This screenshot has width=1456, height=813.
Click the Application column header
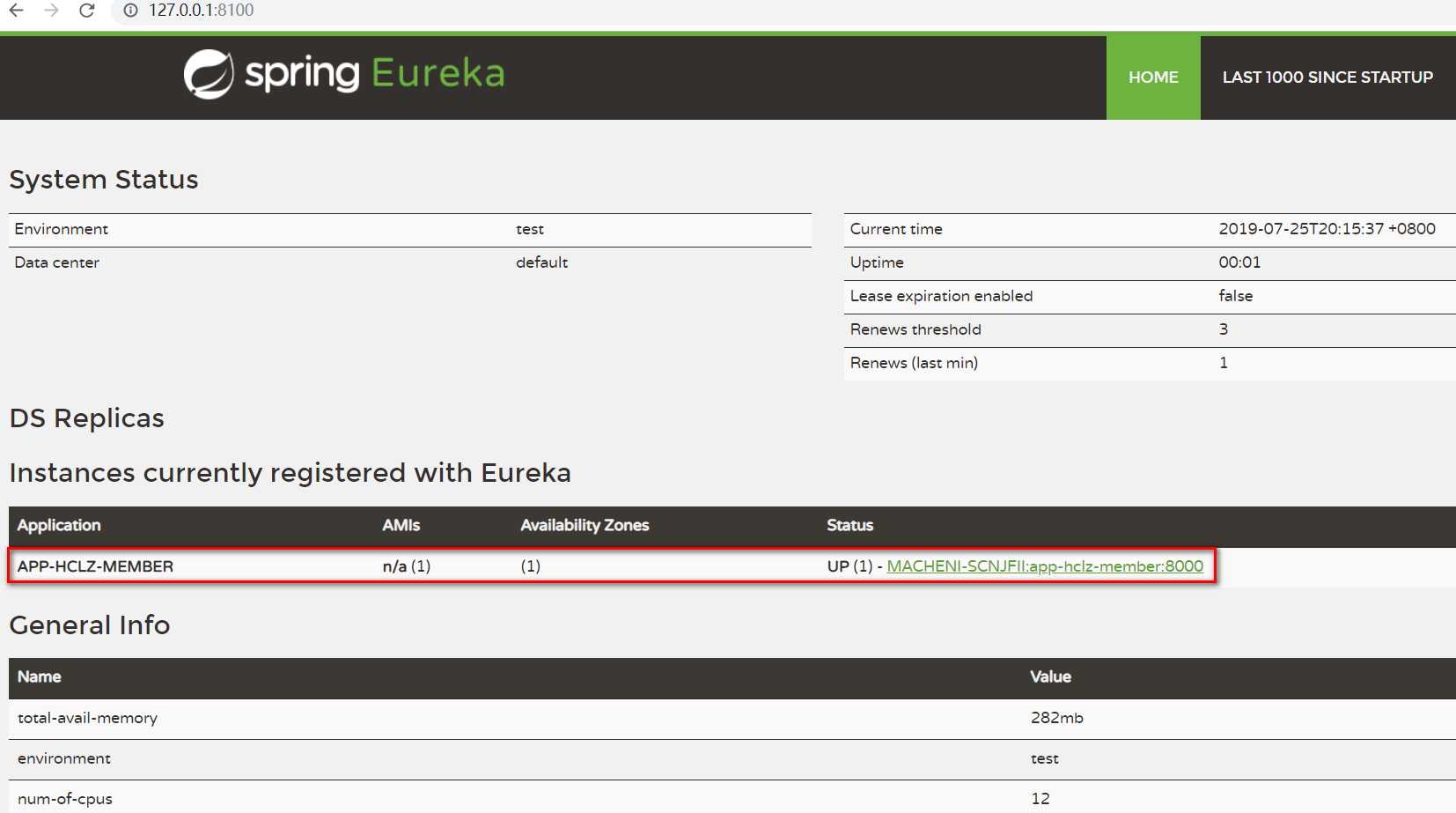pos(59,526)
